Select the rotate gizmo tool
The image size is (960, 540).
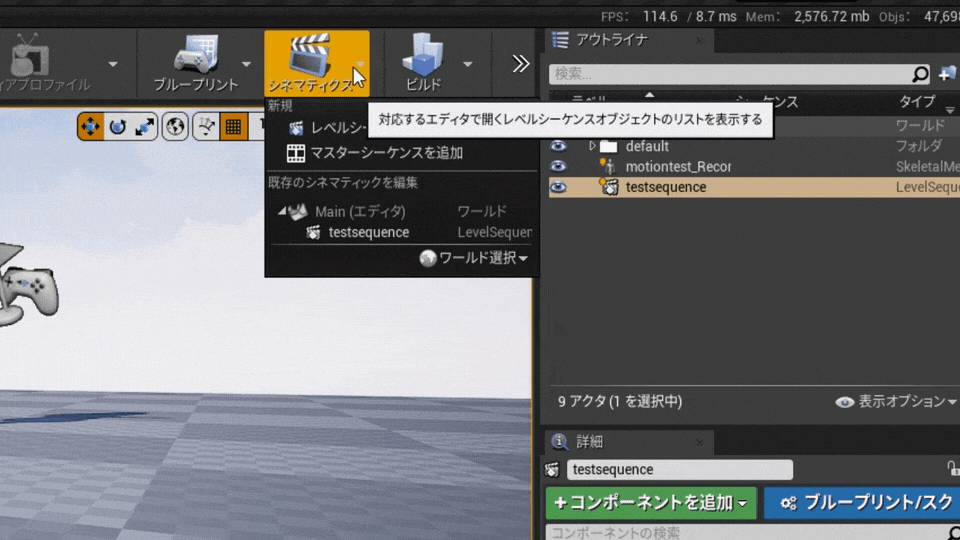point(118,127)
